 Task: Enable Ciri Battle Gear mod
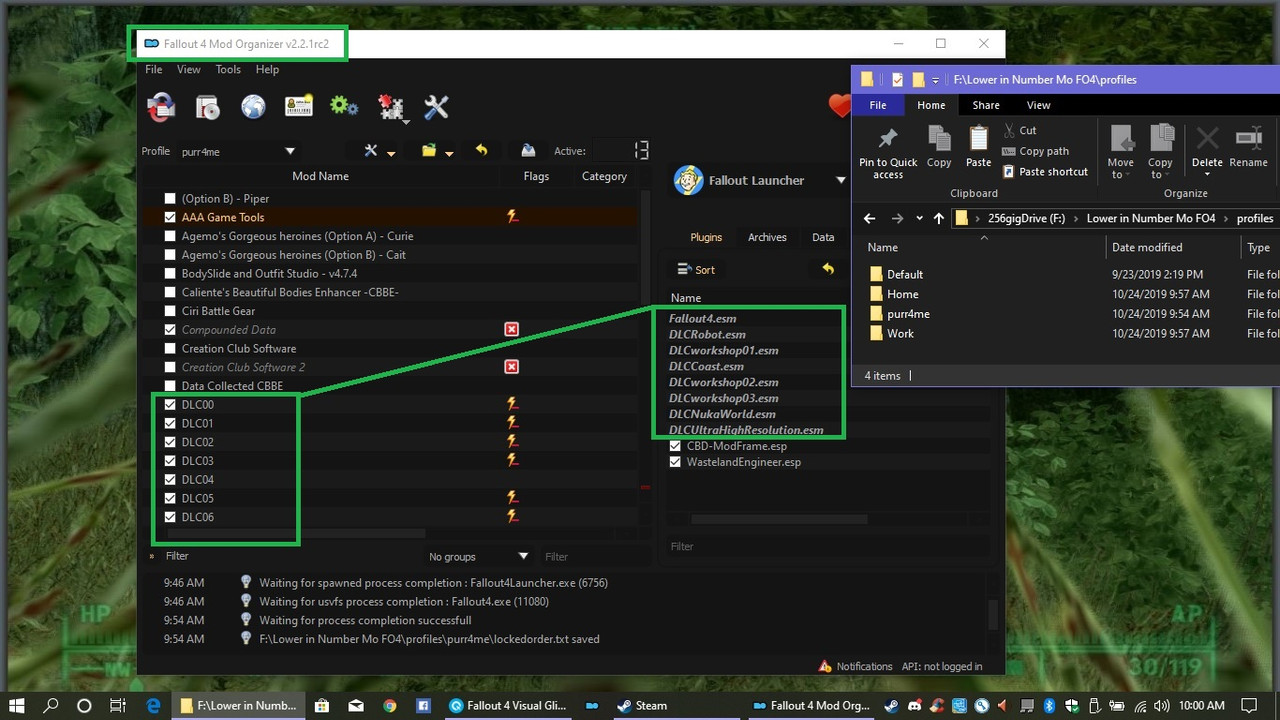(x=170, y=311)
